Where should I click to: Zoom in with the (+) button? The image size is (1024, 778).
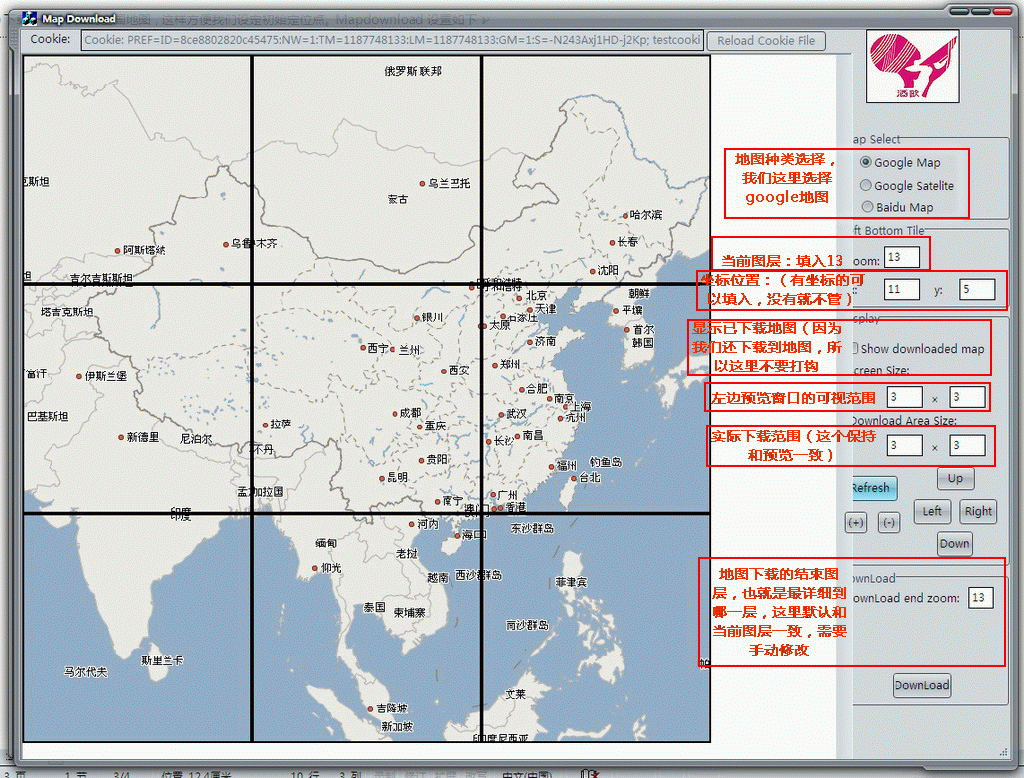[x=856, y=523]
